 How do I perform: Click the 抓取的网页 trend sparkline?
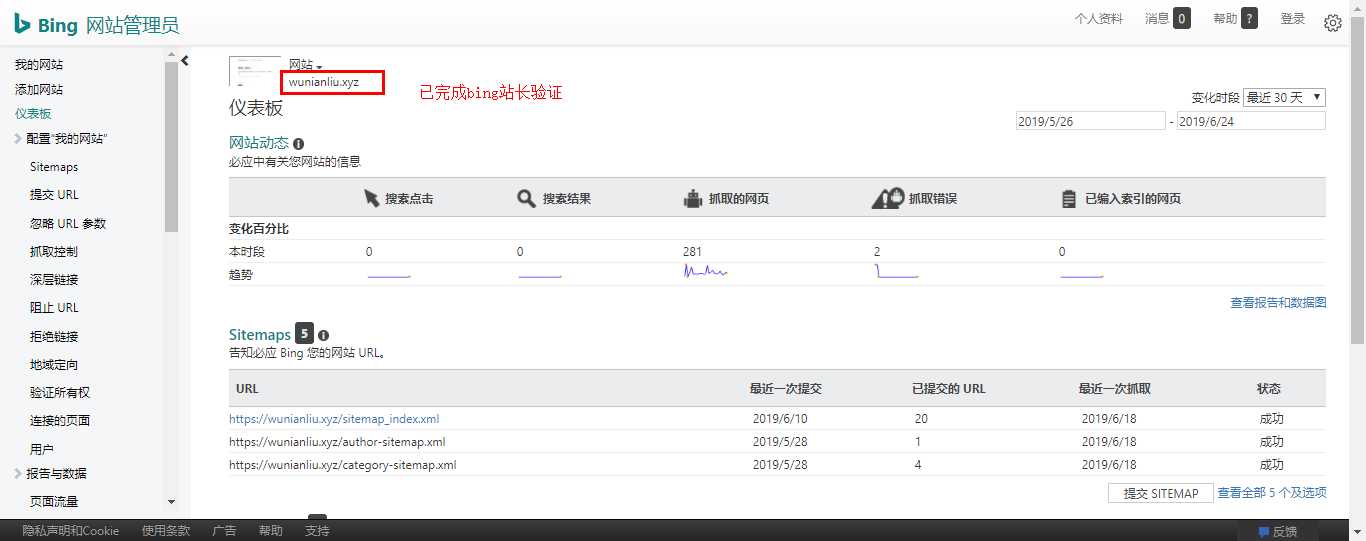705,271
